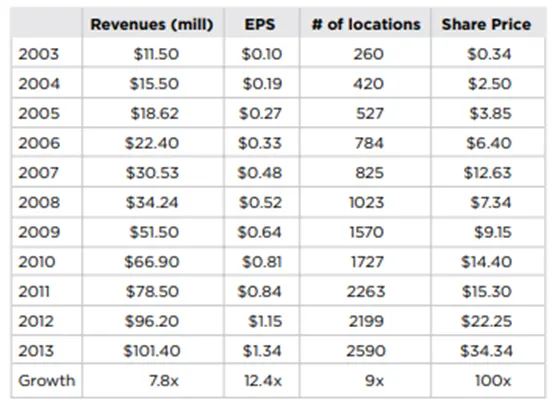Select the '2008' year cell
This screenshot has width=552, height=400.
[x=39, y=202]
